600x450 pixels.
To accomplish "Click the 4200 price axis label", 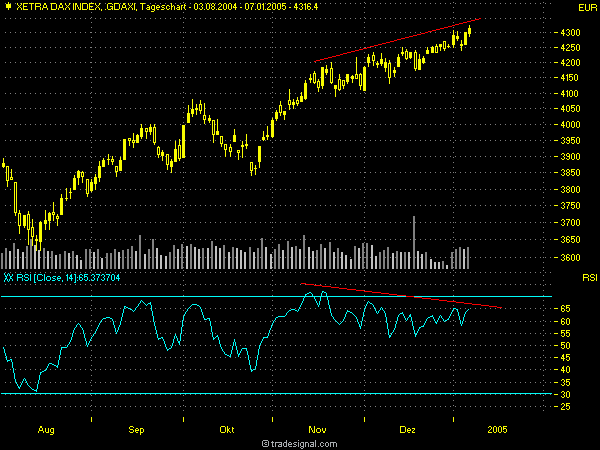I will coord(570,63).
